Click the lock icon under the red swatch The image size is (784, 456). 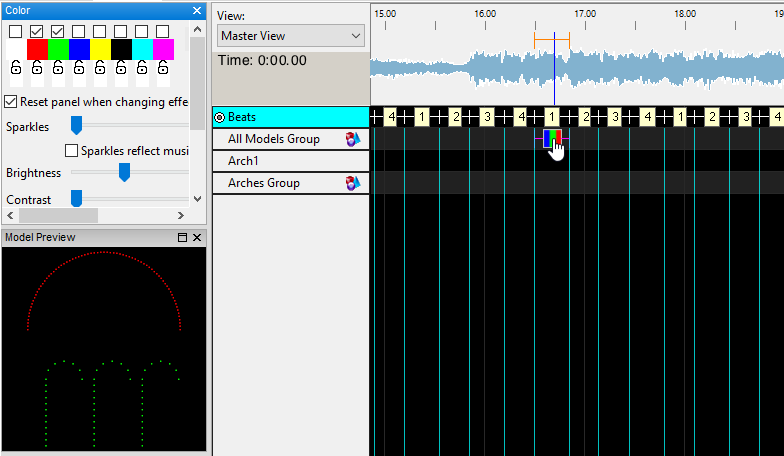point(37,69)
